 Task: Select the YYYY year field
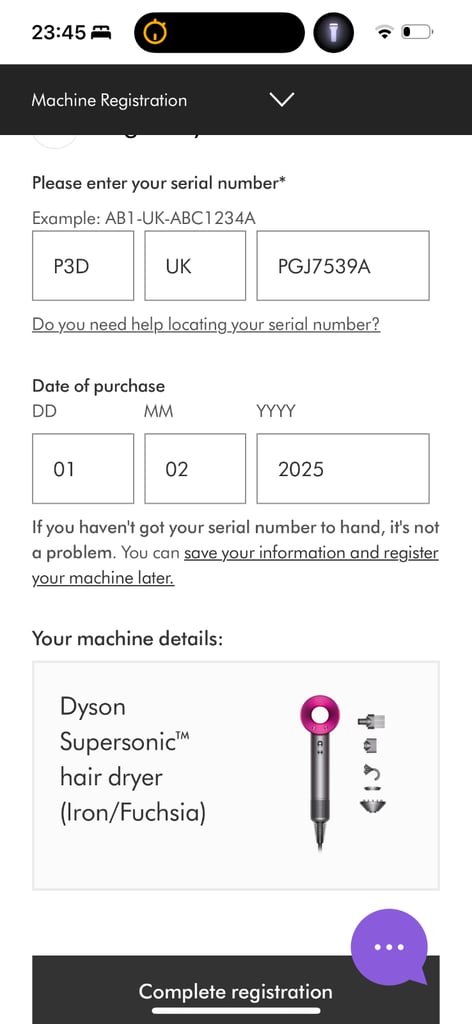pos(343,468)
